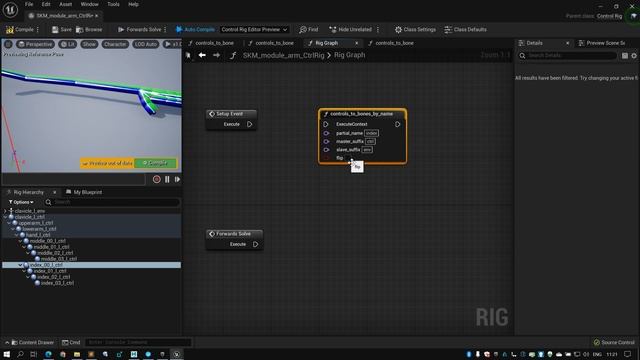Open the hierarchy Options dropdown
The width and height of the screenshot is (640, 360).
pyautogui.click(x=21, y=202)
